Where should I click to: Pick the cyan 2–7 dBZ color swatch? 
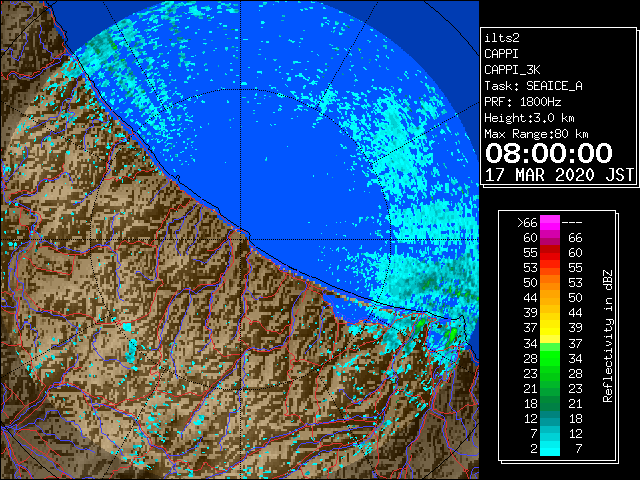click(550, 449)
